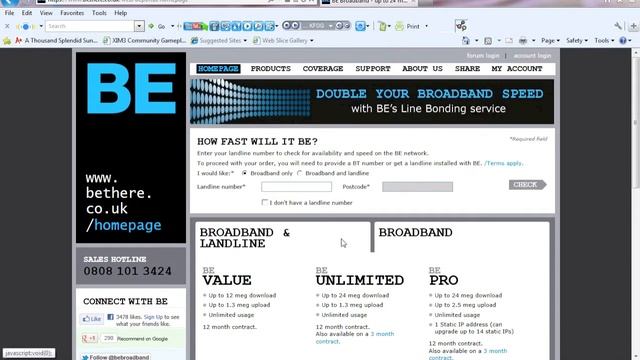Click the Google +1 button
640x360 pixels.
click(x=89, y=338)
